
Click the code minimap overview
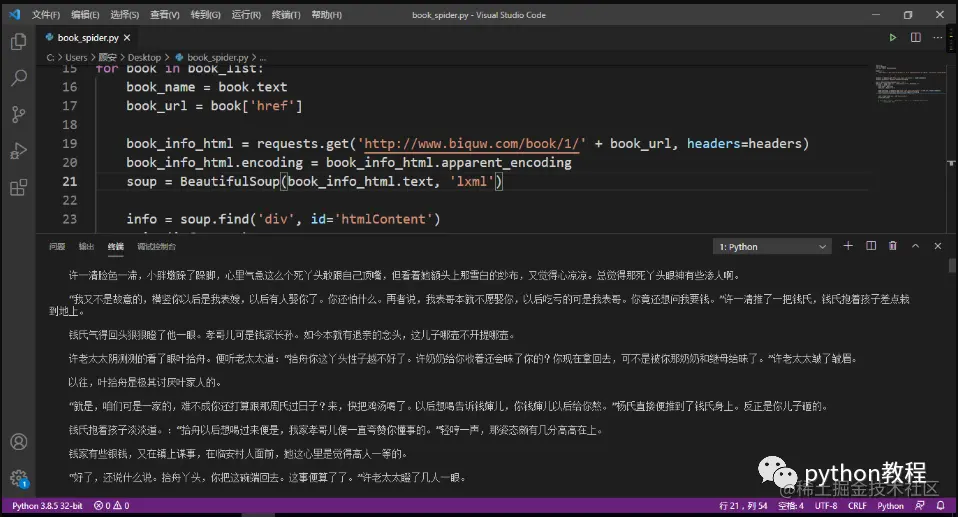coord(910,82)
